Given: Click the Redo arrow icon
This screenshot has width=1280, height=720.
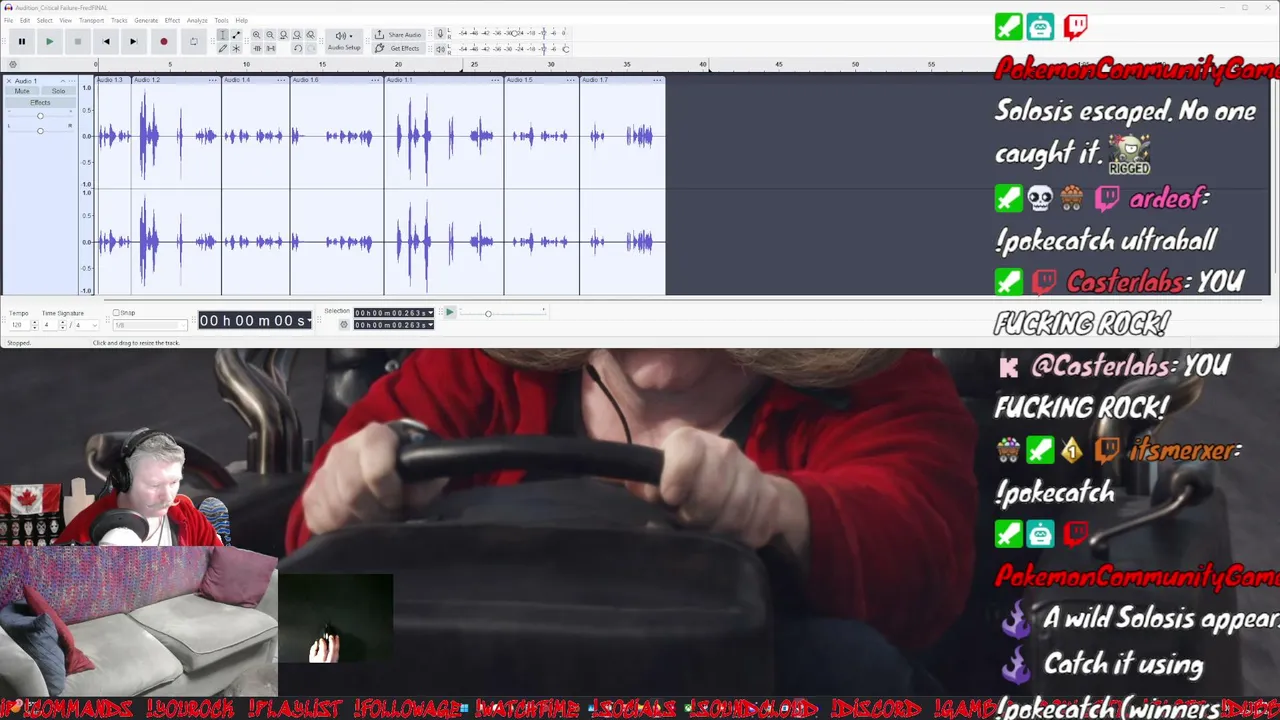Looking at the screenshot, I should coord(310,48).
